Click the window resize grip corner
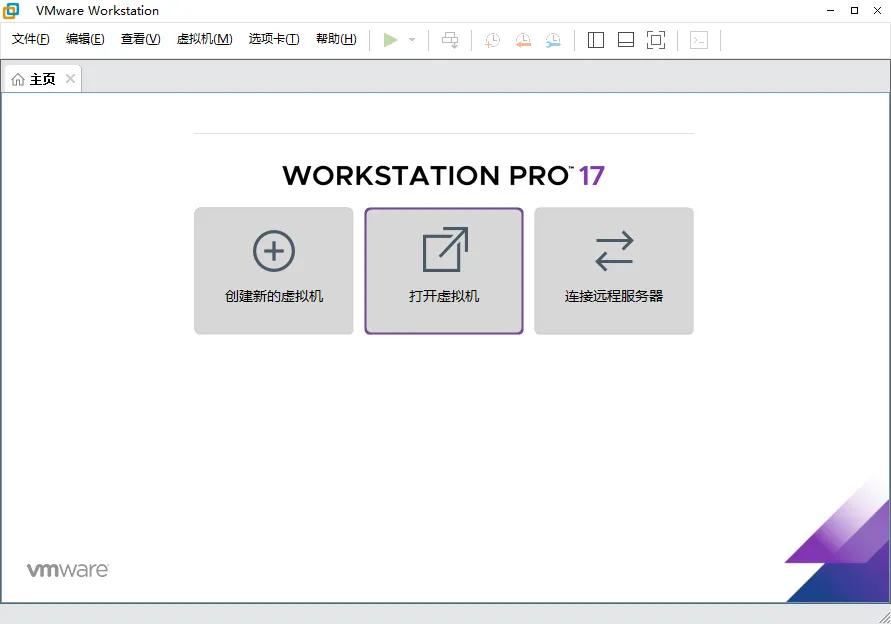 pos(884,617)
